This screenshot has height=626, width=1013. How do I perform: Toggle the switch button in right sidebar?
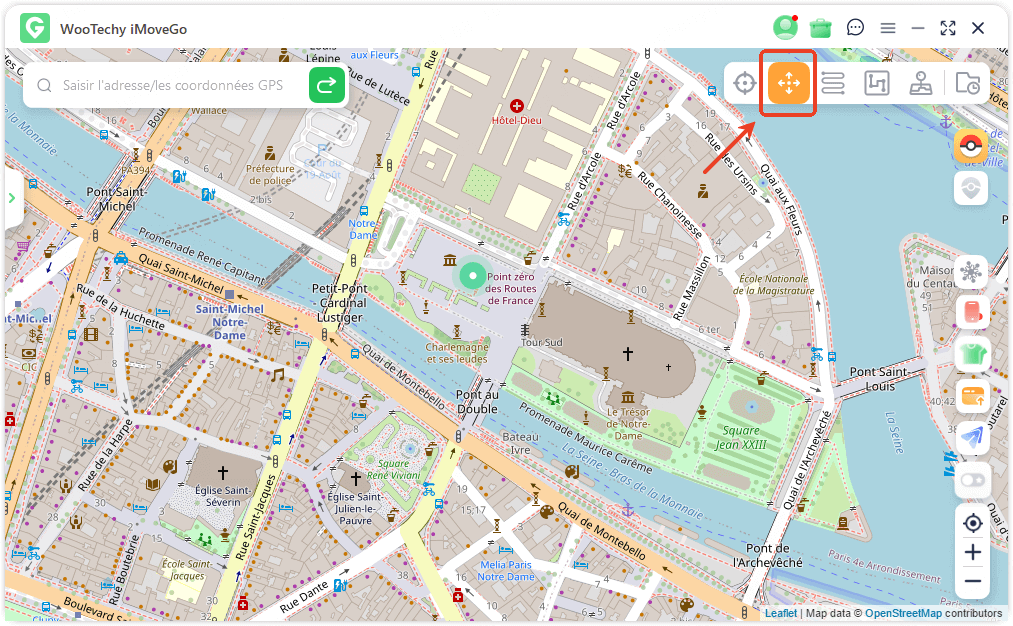(x=971, y=480)
